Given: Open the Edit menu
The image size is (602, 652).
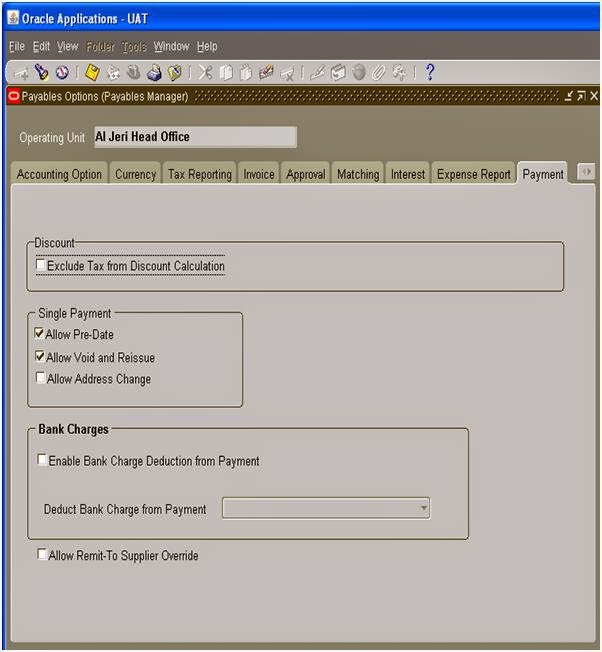Looking at the screenshot, I should 41,46.
